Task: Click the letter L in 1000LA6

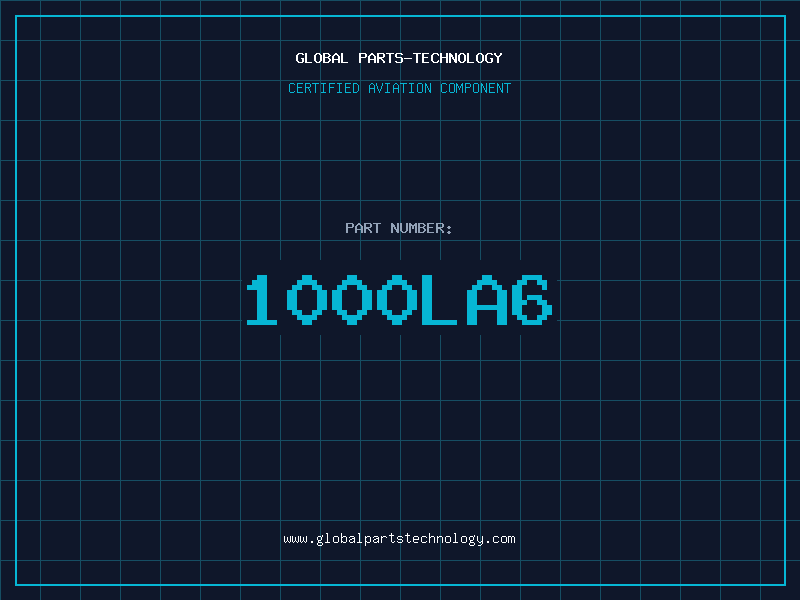Action: (x=438, y=300)
